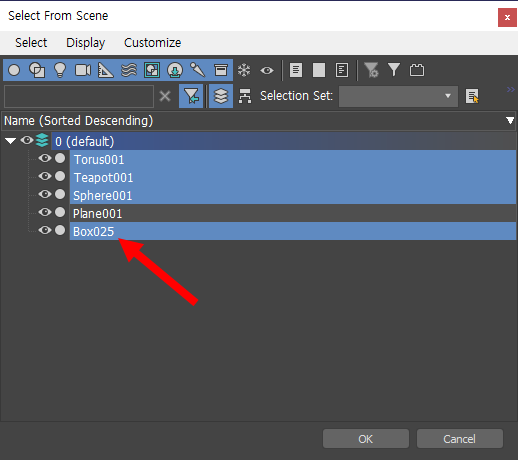Toggle visibility eye of Torus001
This screenshot has height=460, width=518.
tap(45, 158)
